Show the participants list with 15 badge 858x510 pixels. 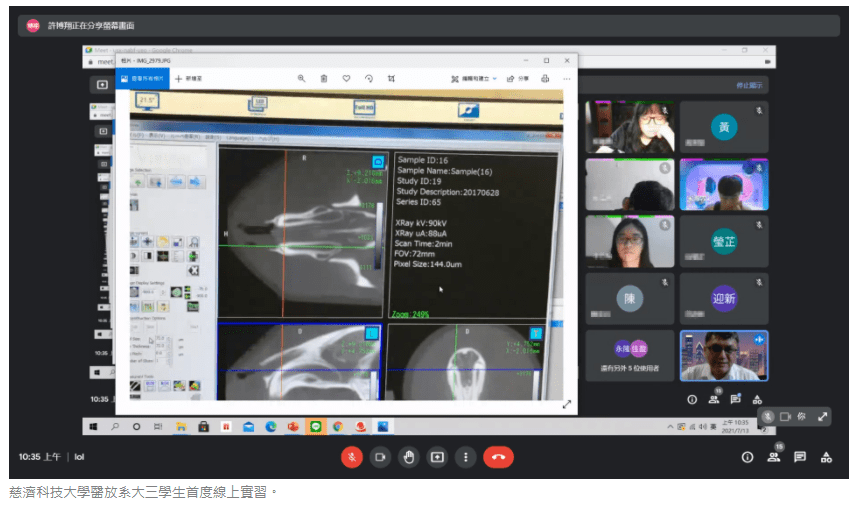click(x=773, y=457)
